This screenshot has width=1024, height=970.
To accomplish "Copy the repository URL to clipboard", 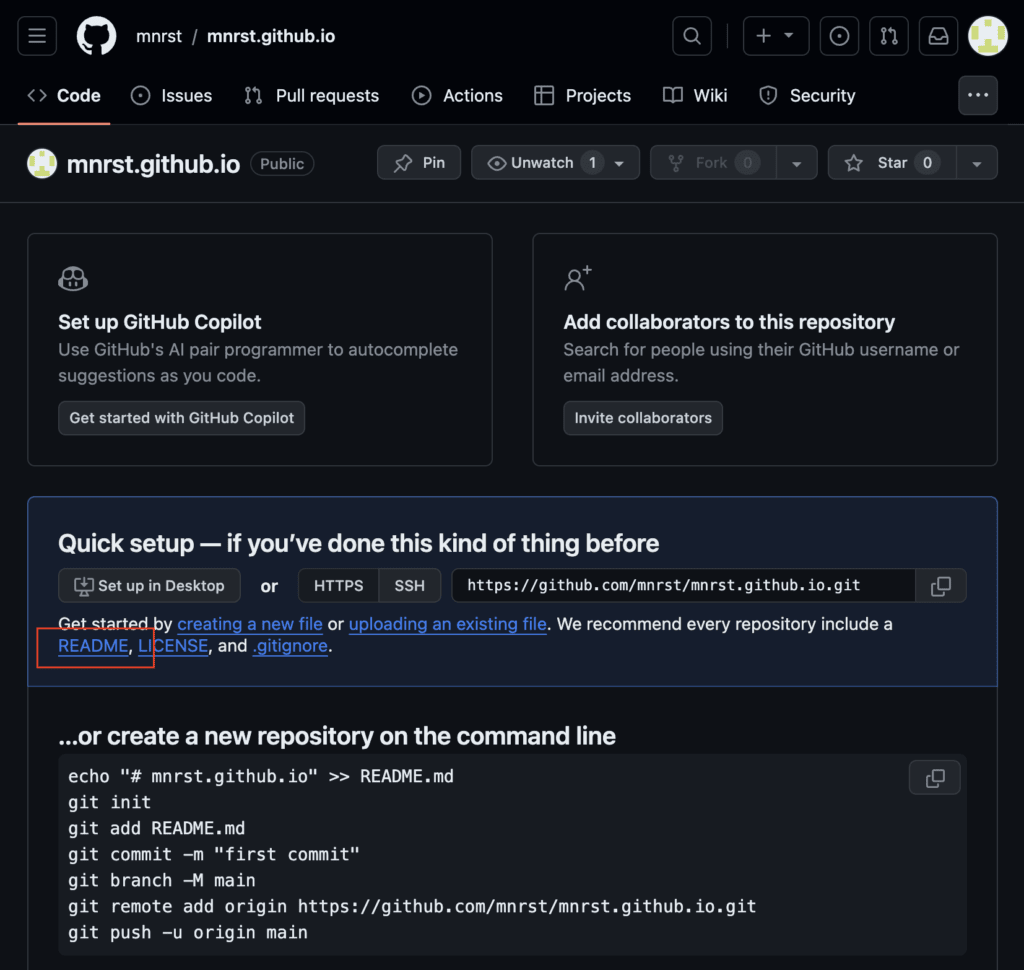I will (940, 585).
